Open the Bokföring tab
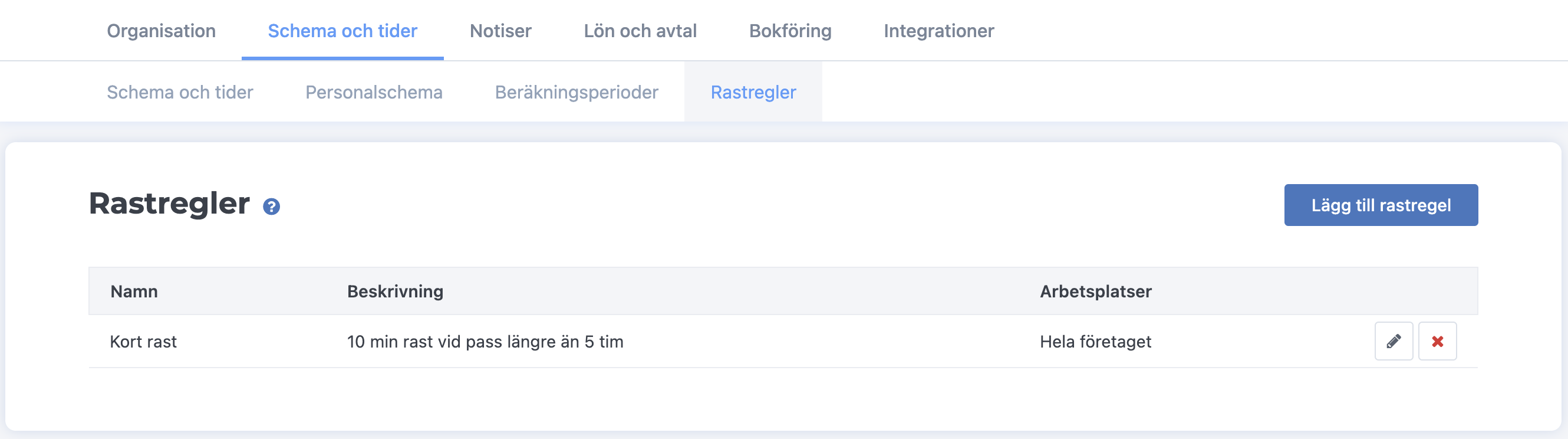Image resolution: width=1568 pixels, height=439 pixels. (x=790, y=31)
